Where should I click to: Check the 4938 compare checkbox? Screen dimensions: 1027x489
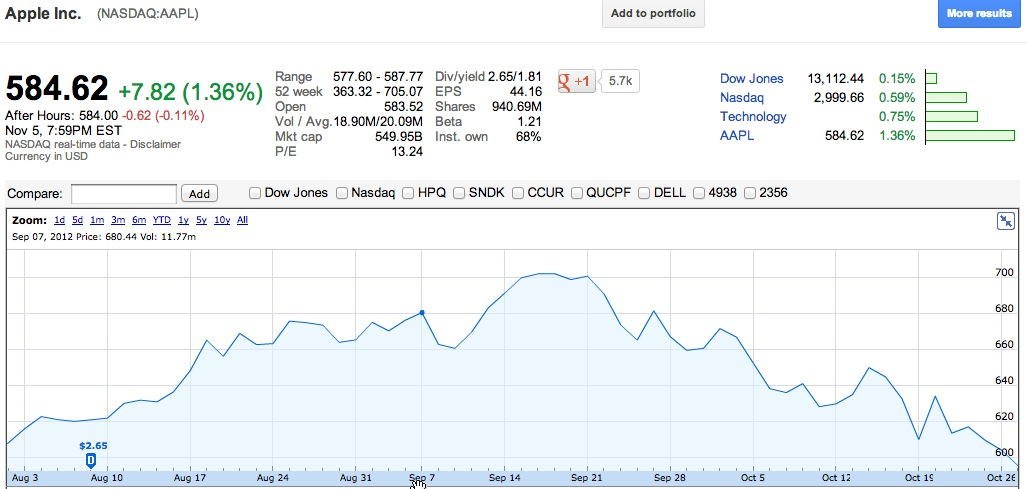[x=699, y=193]
